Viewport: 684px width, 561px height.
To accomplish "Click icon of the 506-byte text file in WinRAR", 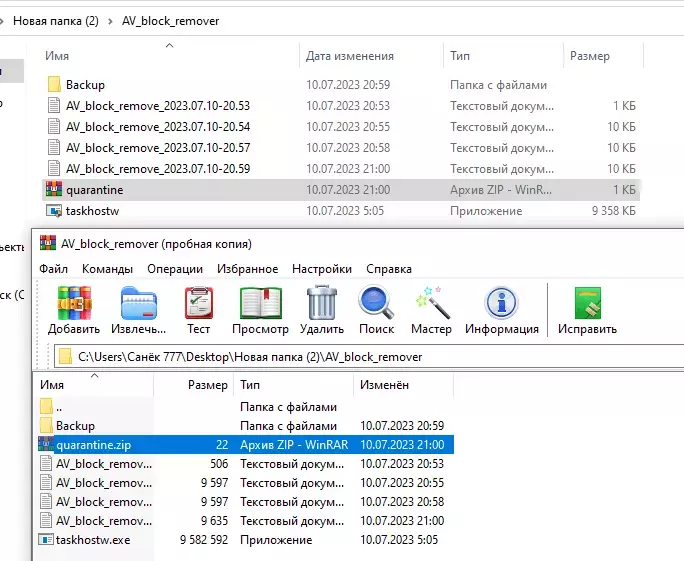I will (x=46, y=463).
